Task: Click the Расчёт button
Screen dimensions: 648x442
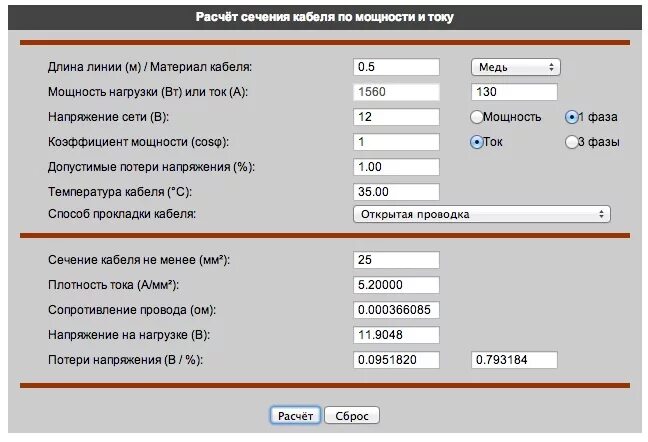Action: pyautogui.click(x=295, y=416)
